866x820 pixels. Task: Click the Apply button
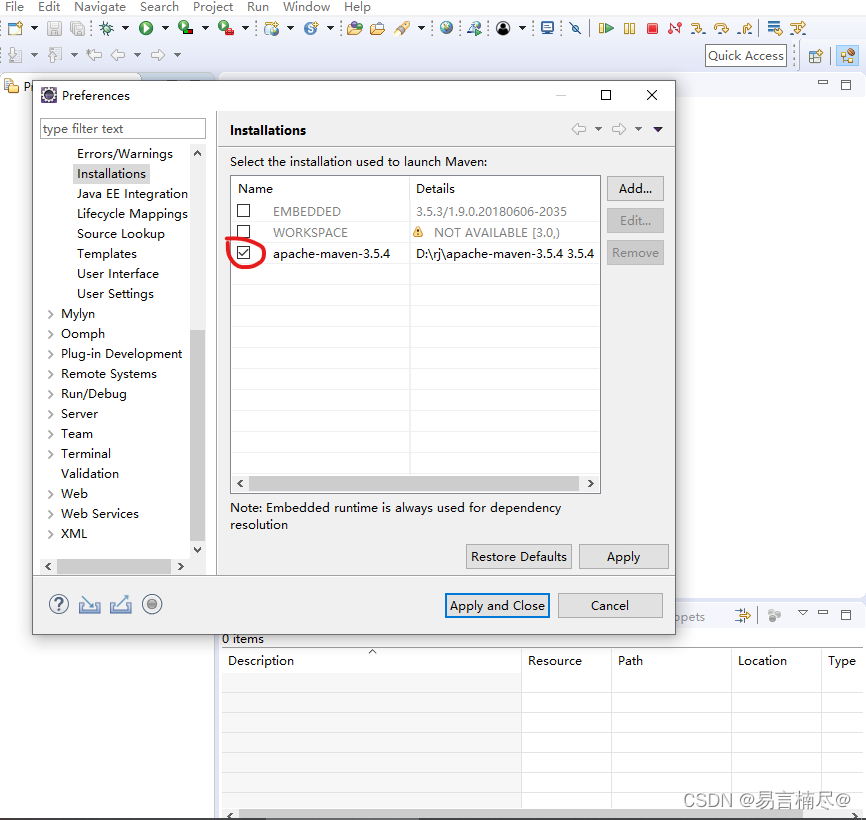[x=624, y=557]
